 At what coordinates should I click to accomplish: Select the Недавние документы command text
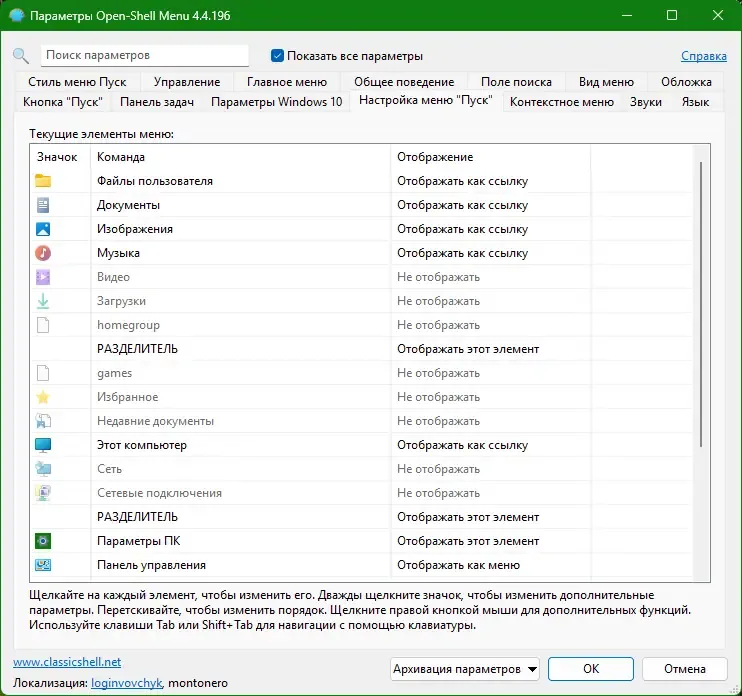click(155, 421)
